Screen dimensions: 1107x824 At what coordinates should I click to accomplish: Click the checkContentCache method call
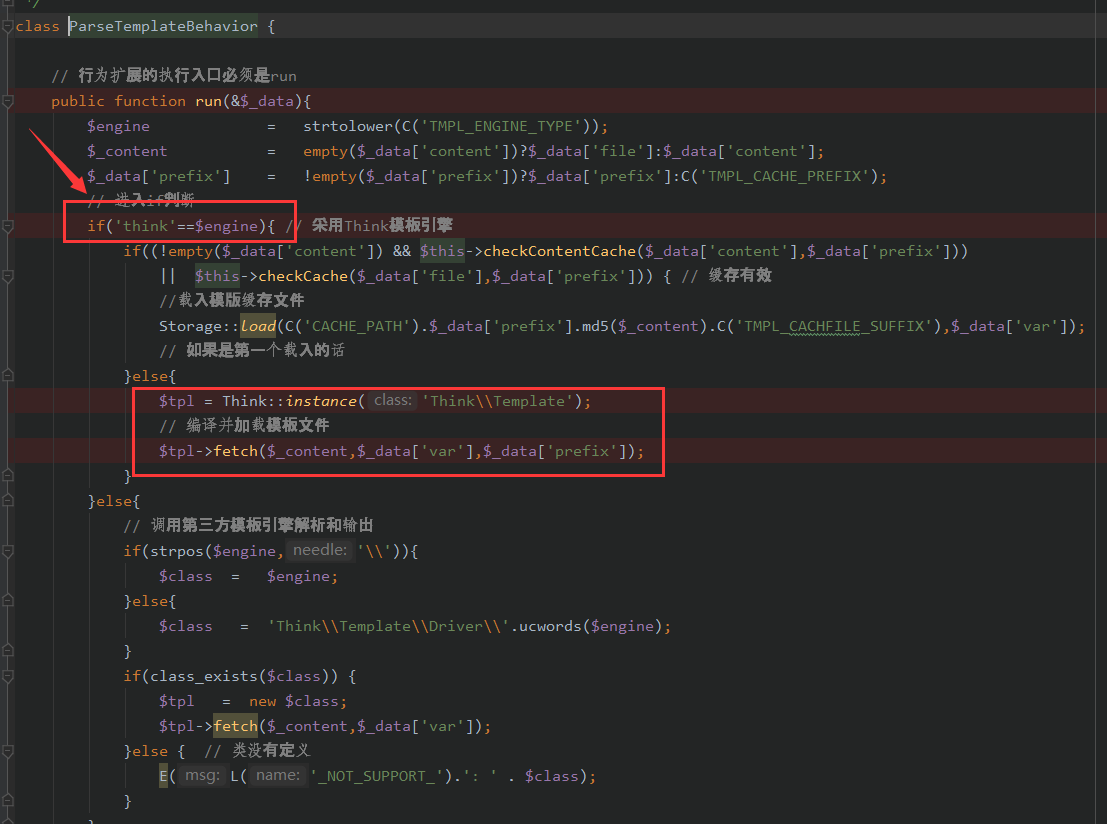click(x=559, y=251)
